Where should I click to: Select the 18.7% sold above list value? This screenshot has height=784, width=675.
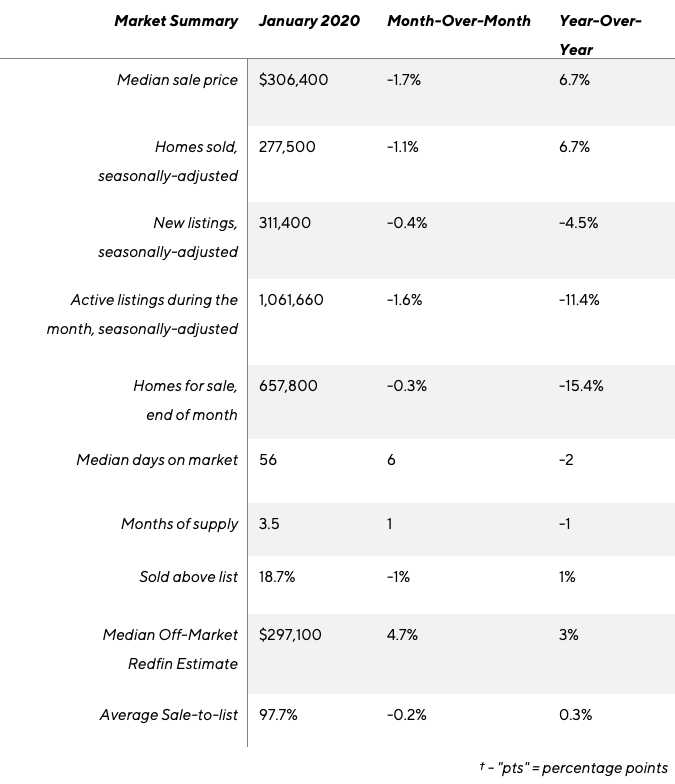(277, 577)
